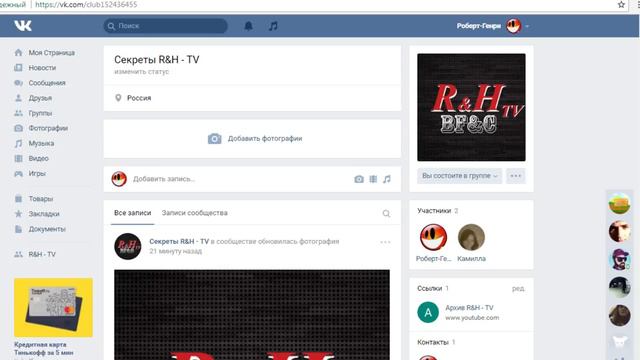Open Фотографии in sidebar
Image resolution: width=640 pixels, height=360 pixels.
click(48, 128)
